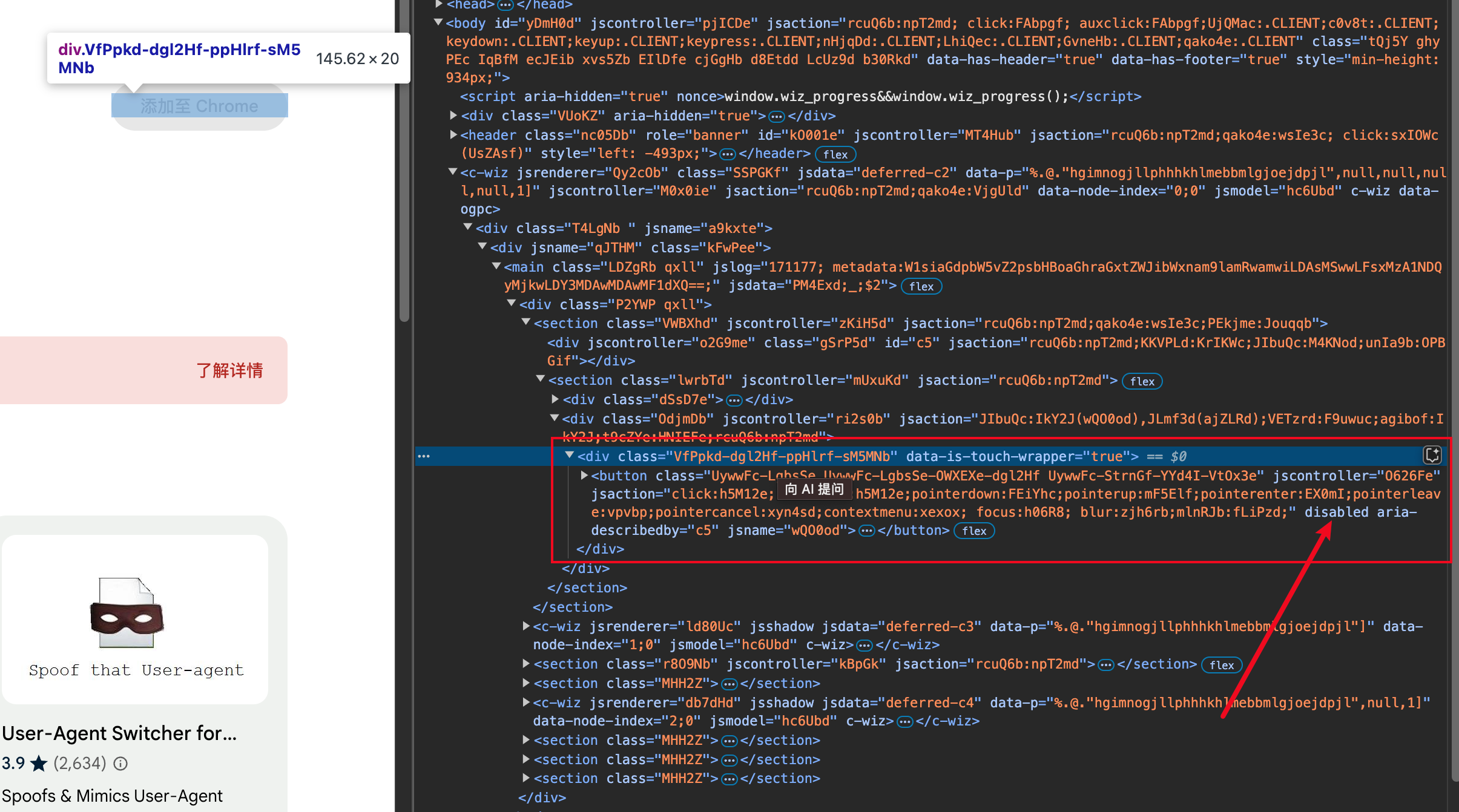This screenshot has height=812, width=1459.
Task: Open Spoof that User-agent thumbnail
Action: 135,618
